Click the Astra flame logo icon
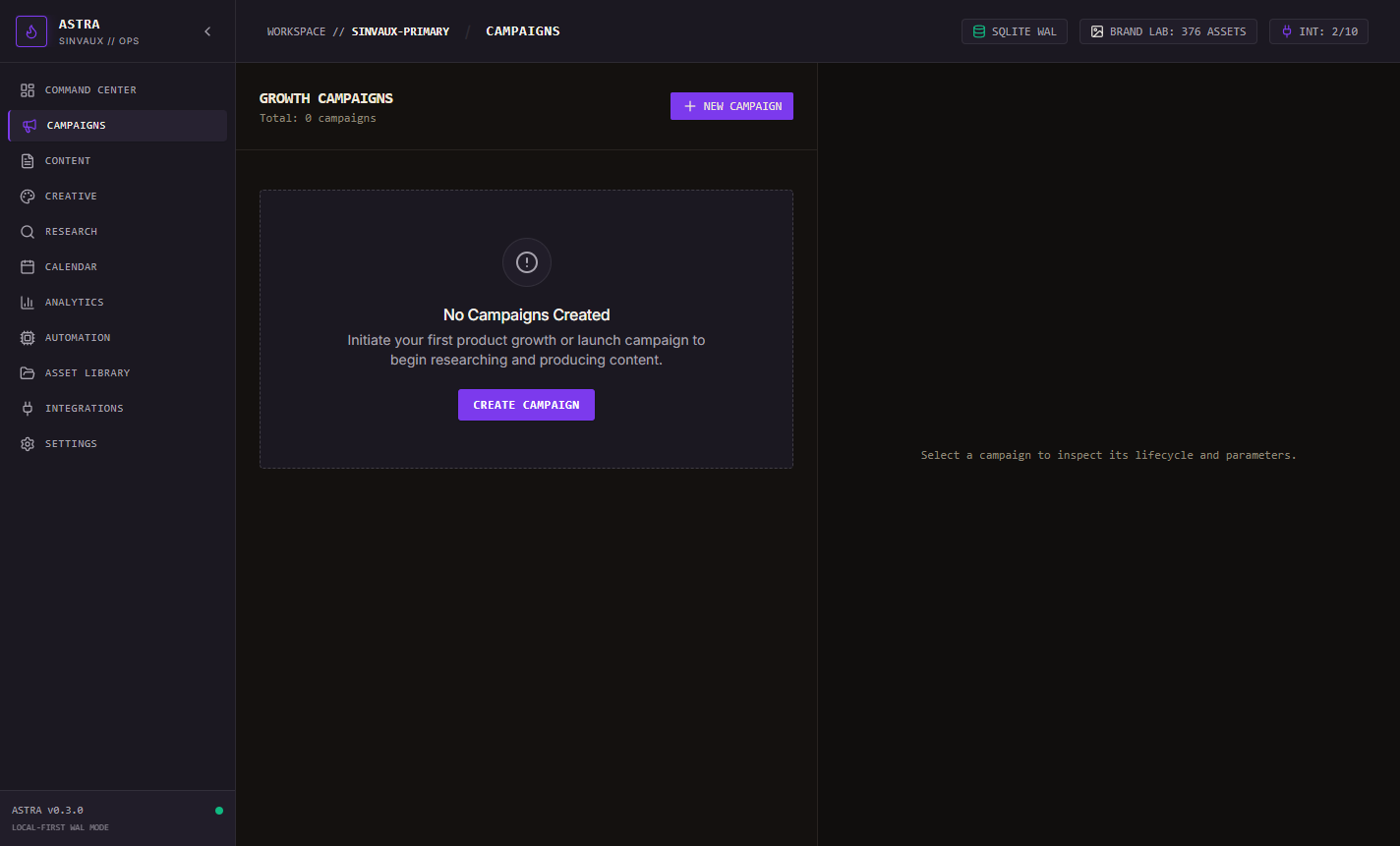 tap(31, 31)
